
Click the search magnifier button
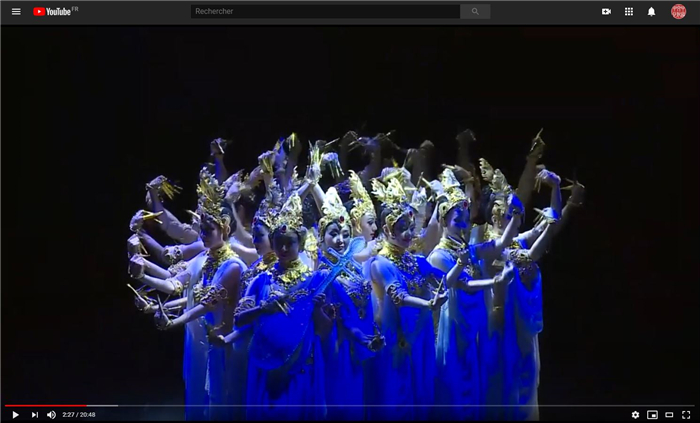475,12
